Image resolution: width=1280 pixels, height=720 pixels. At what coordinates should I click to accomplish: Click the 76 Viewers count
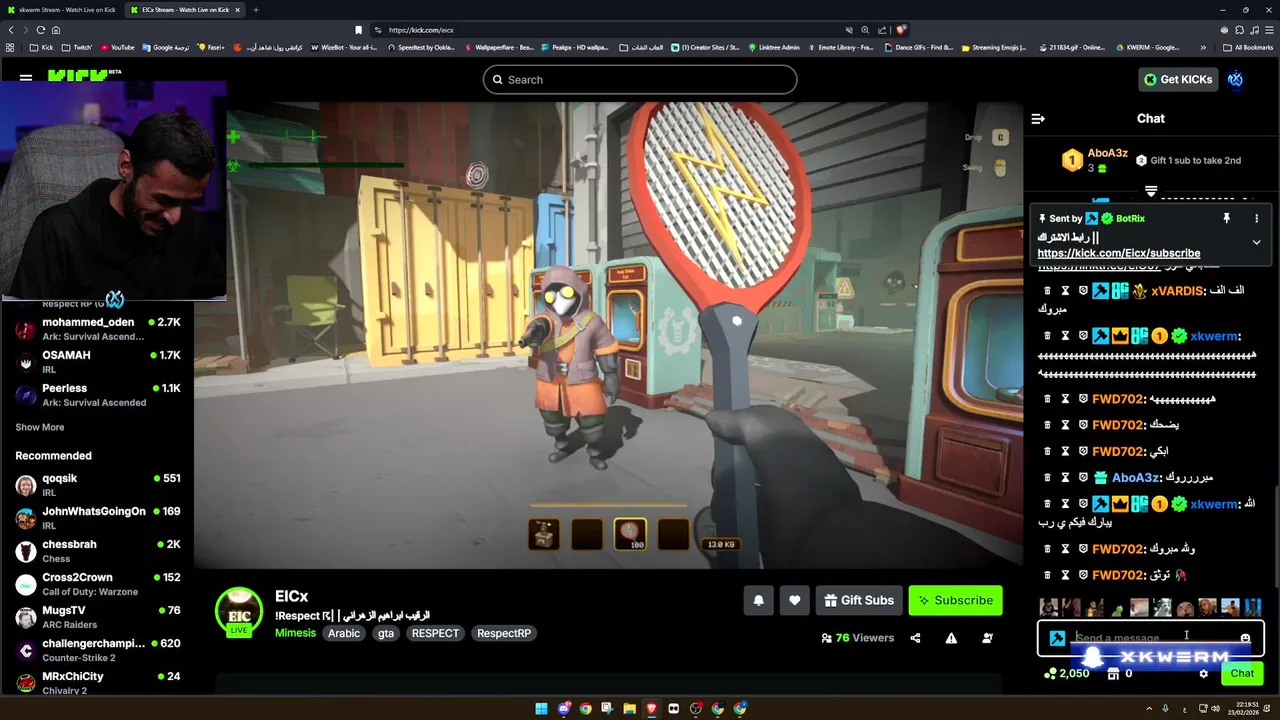click(857, 638)
